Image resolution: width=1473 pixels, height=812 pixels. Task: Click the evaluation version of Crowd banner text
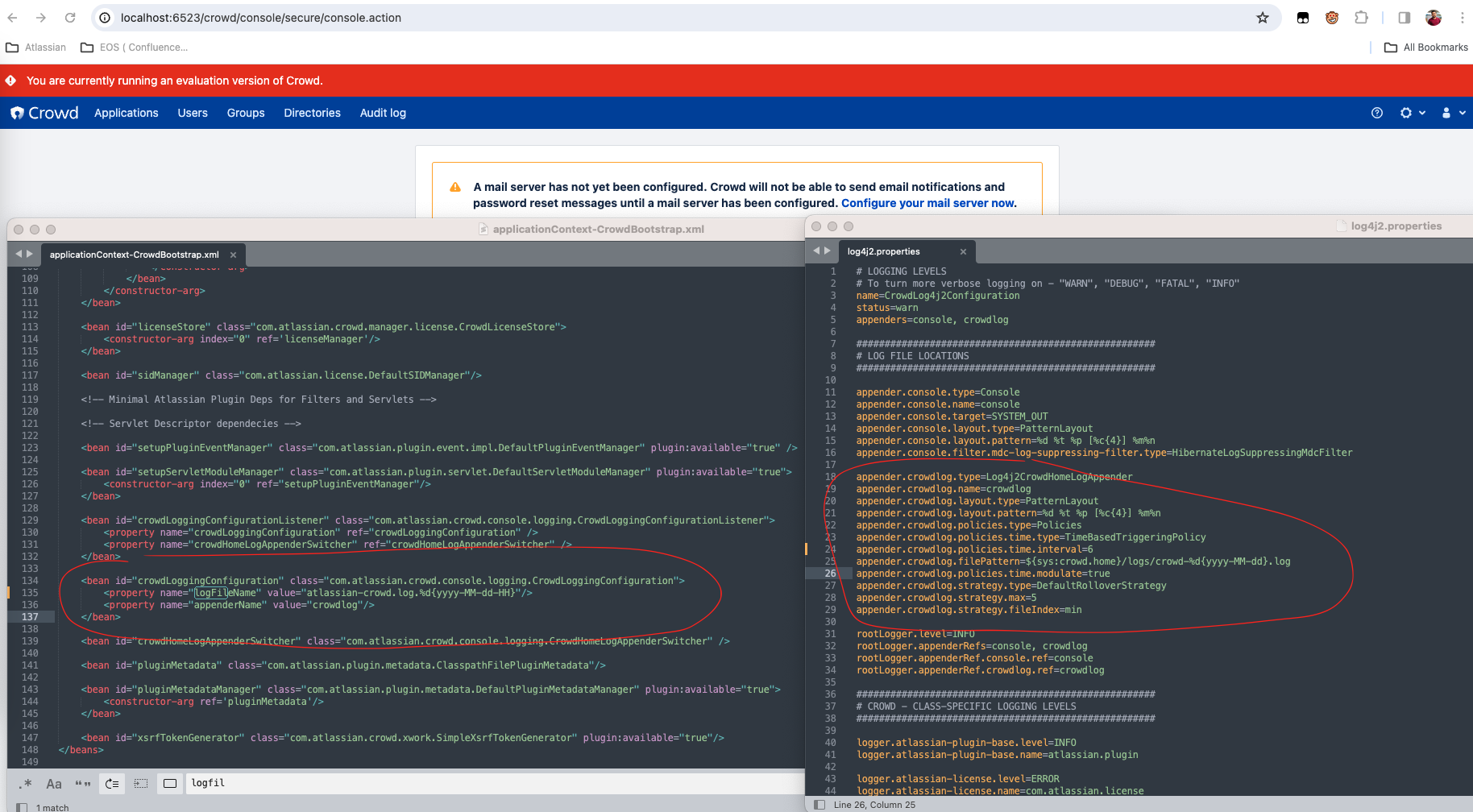(x=175, y=81)
